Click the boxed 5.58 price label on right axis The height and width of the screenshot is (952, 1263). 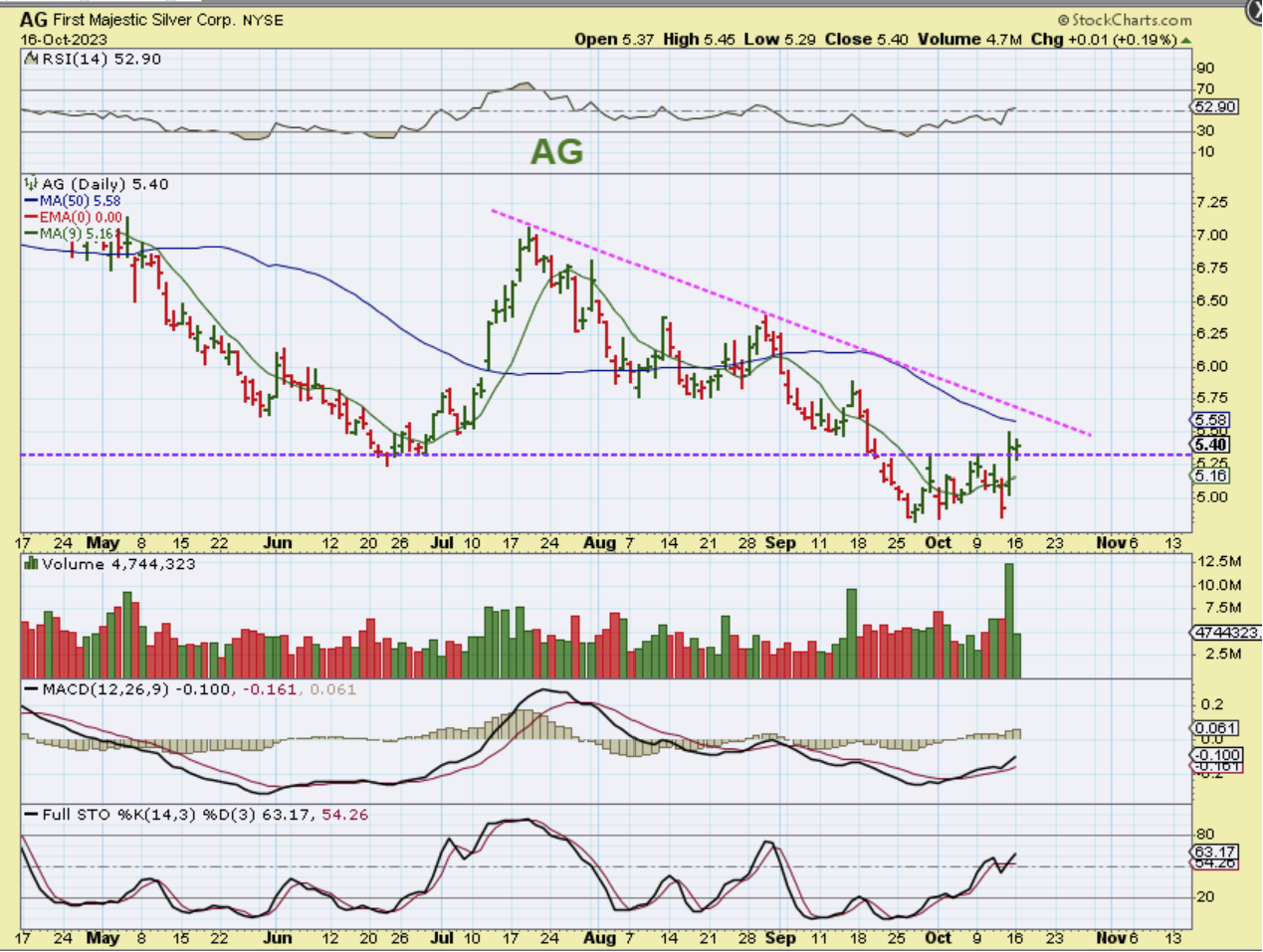(1211, 421)
